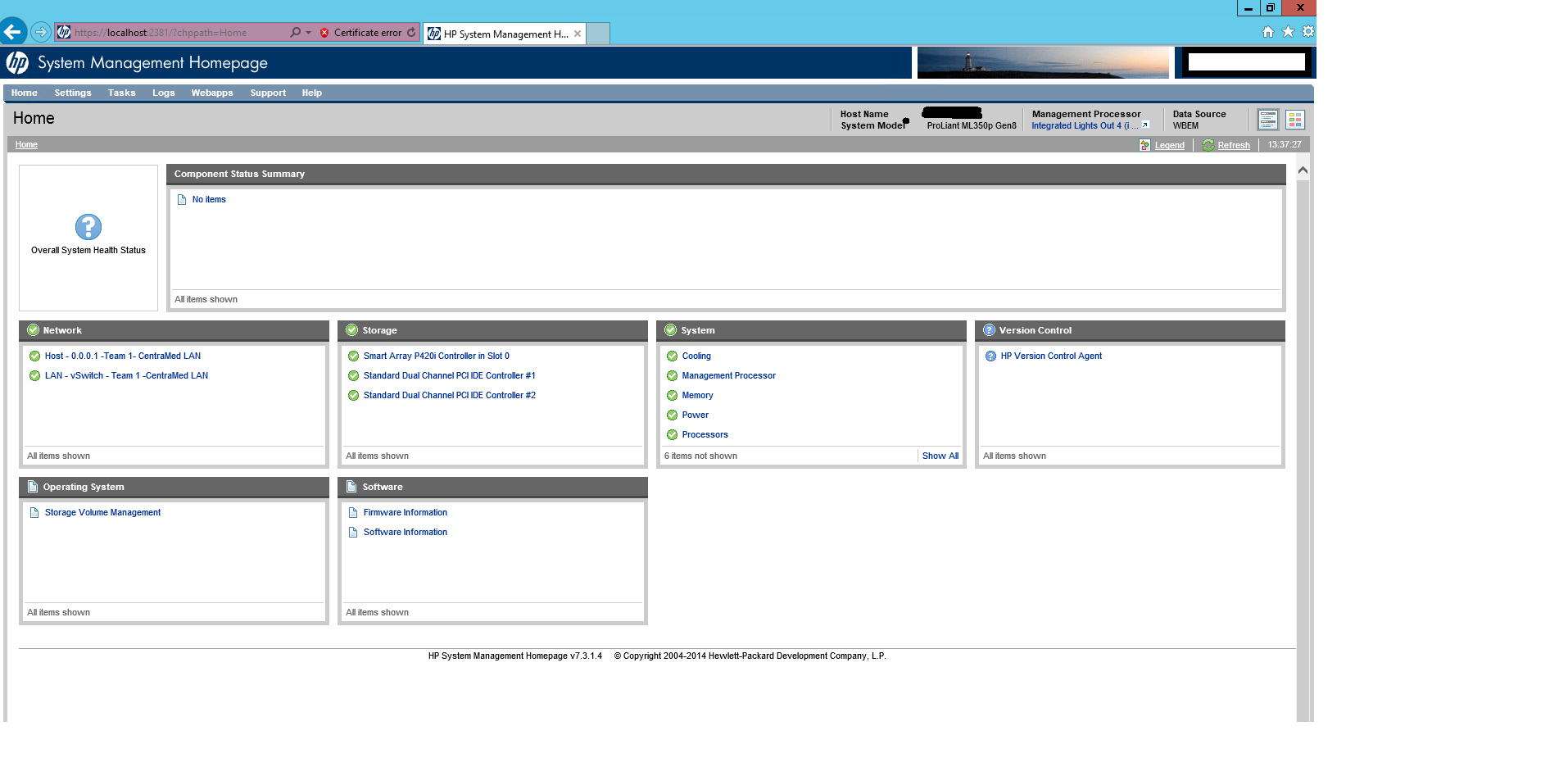The image size is (1568, 767).
Task: Click the Overall System Health Status icon
Action: [x=88, y=227]
